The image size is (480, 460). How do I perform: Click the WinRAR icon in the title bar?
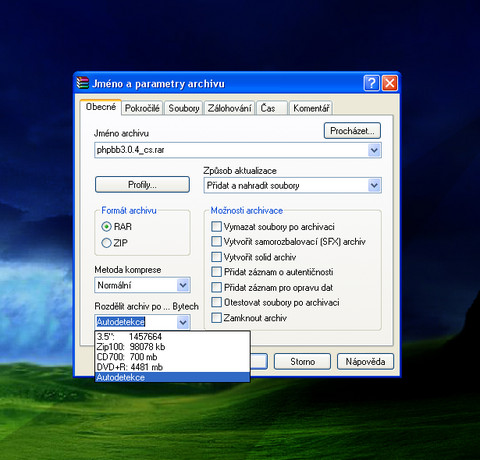tap(82, 83)
